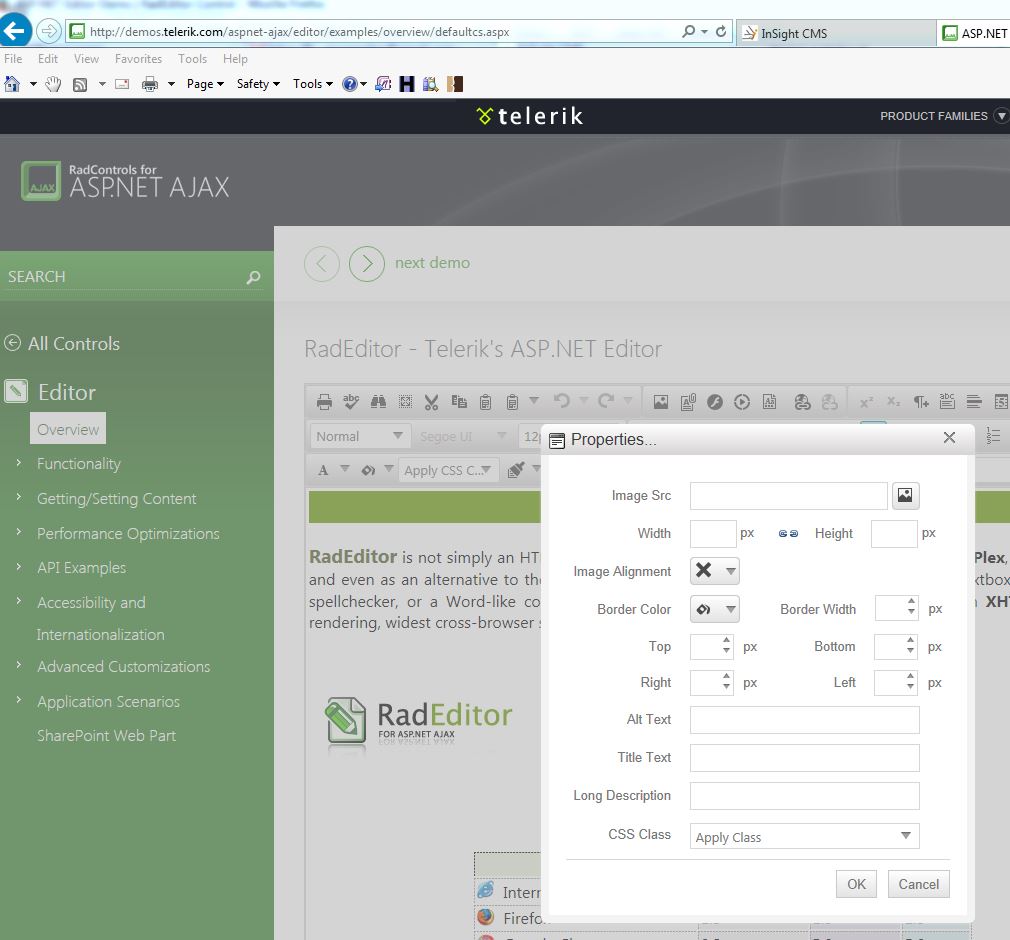Toggle constrain proportions chain icon

tap(788, 533)
